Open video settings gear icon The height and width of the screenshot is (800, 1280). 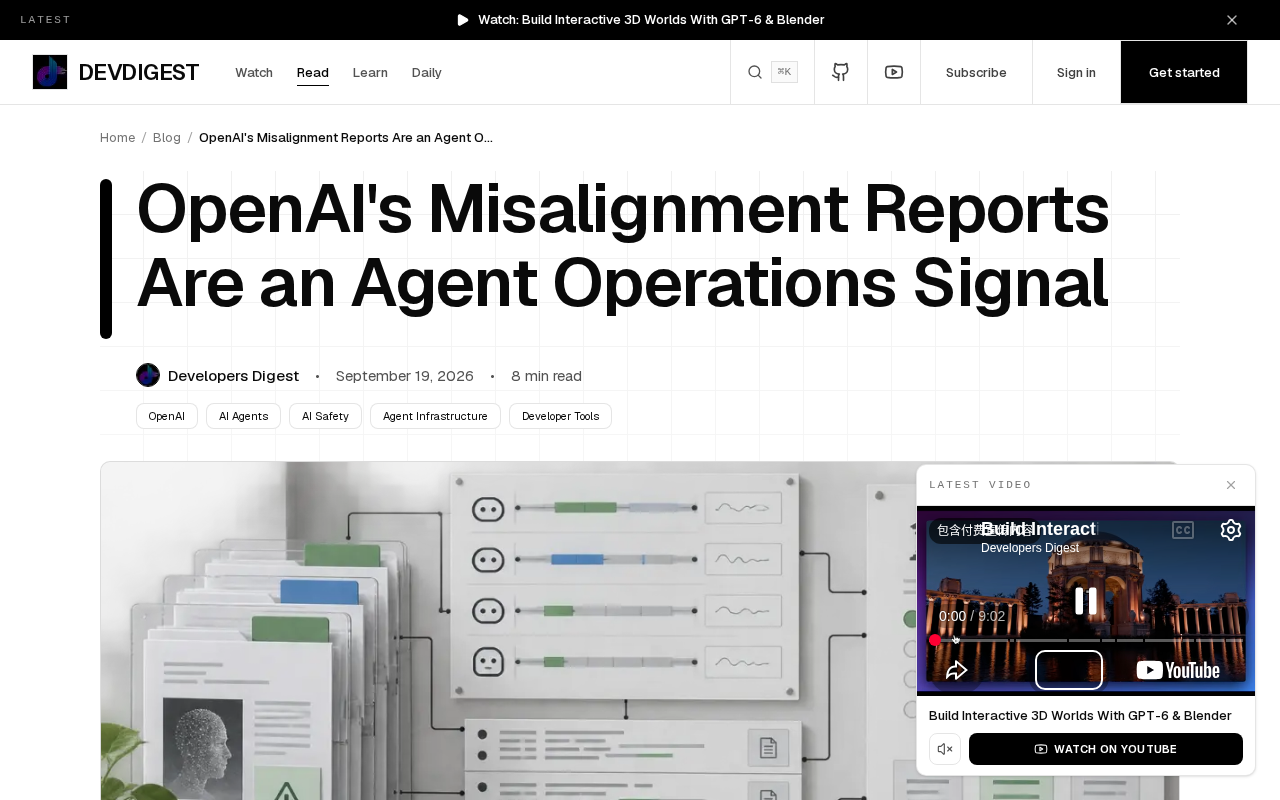pyautogui.click(x=1231, y=530)
